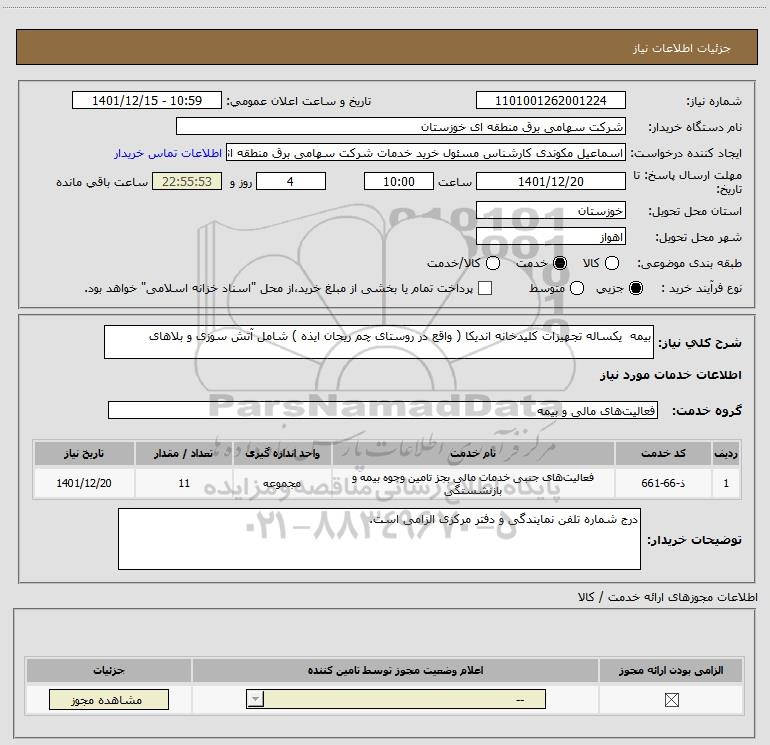The height and width of the screenshot is (745, 770).
Task: Select the خدمت radio button
Action: coord(560,263)
